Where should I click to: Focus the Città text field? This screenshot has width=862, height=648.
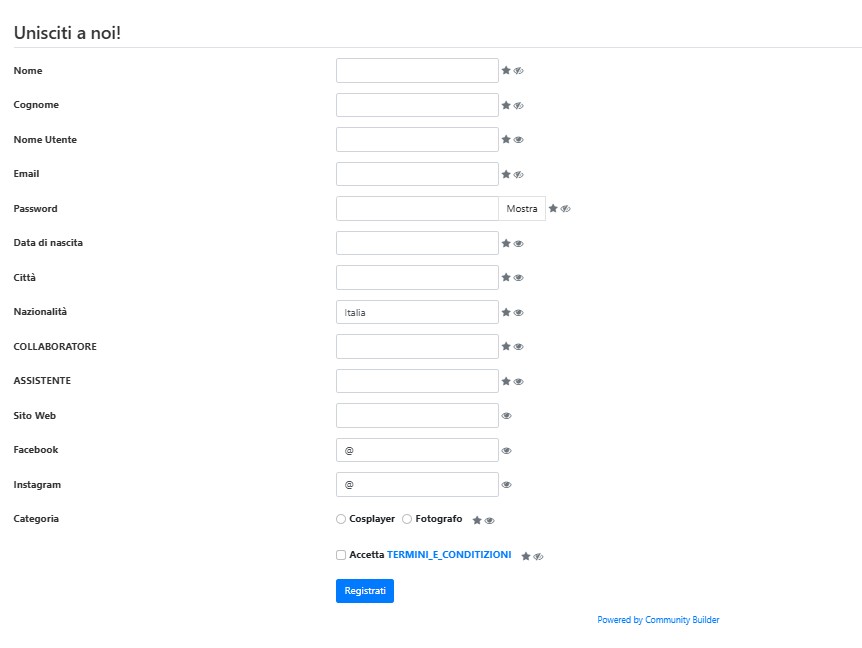[417, 278]
